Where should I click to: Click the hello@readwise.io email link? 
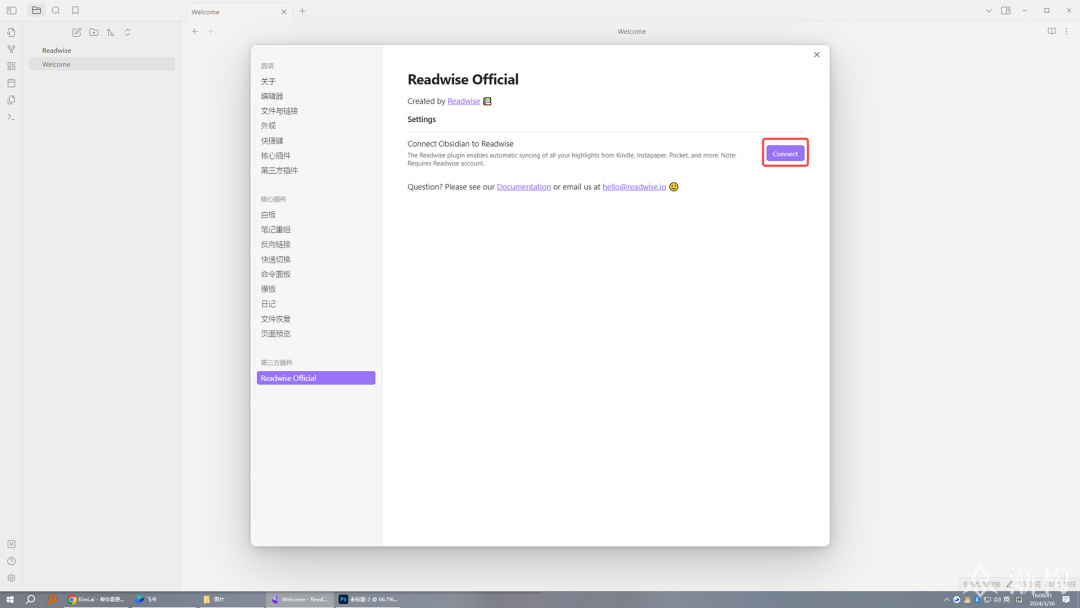(634, 187)
